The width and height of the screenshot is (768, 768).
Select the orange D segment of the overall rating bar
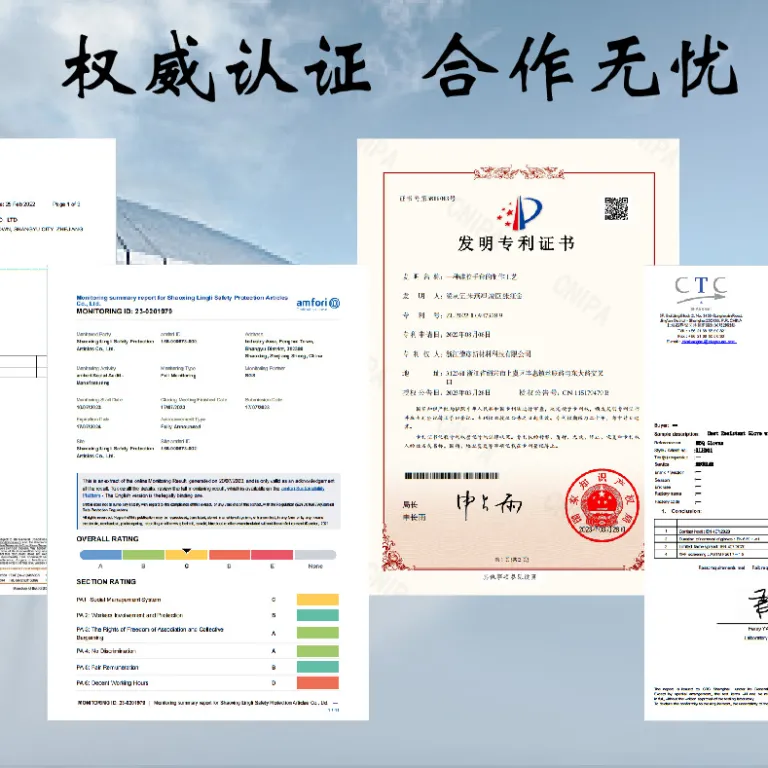point(230,554)
